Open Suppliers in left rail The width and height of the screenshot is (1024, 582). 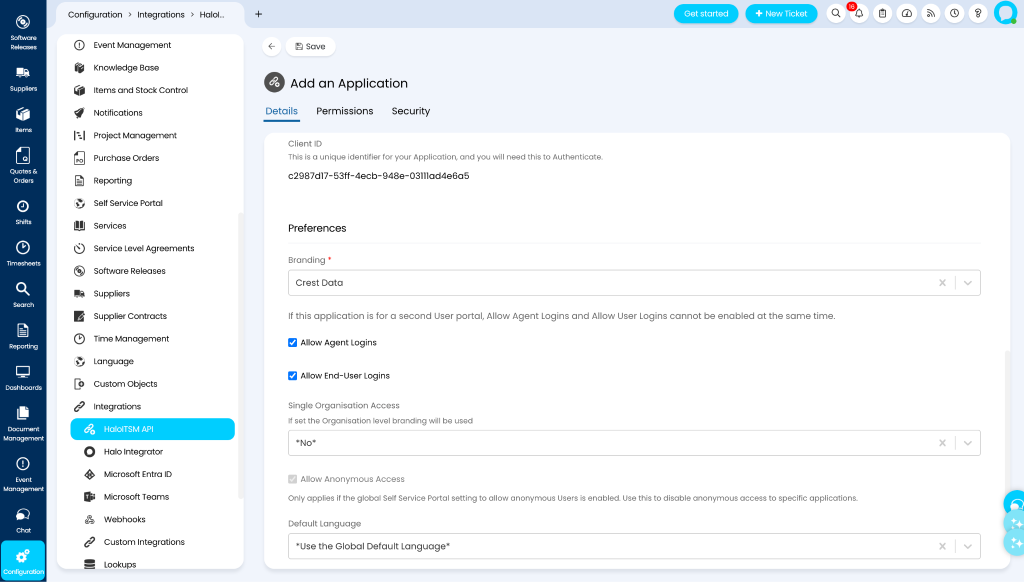click(23, 79)
